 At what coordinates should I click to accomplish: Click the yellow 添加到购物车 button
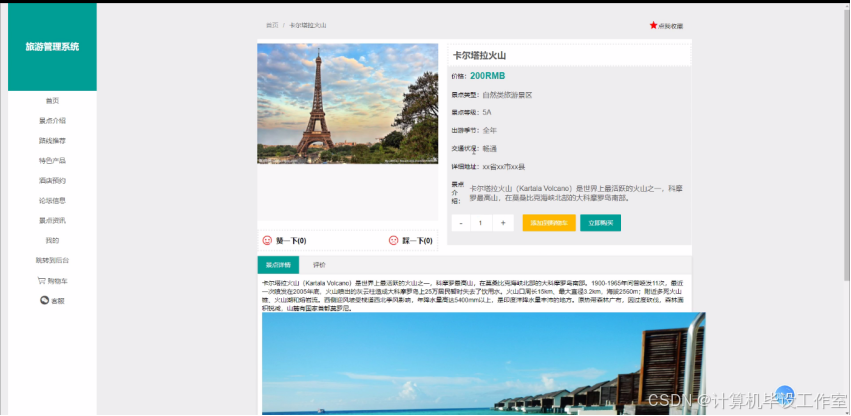point(549,223)
